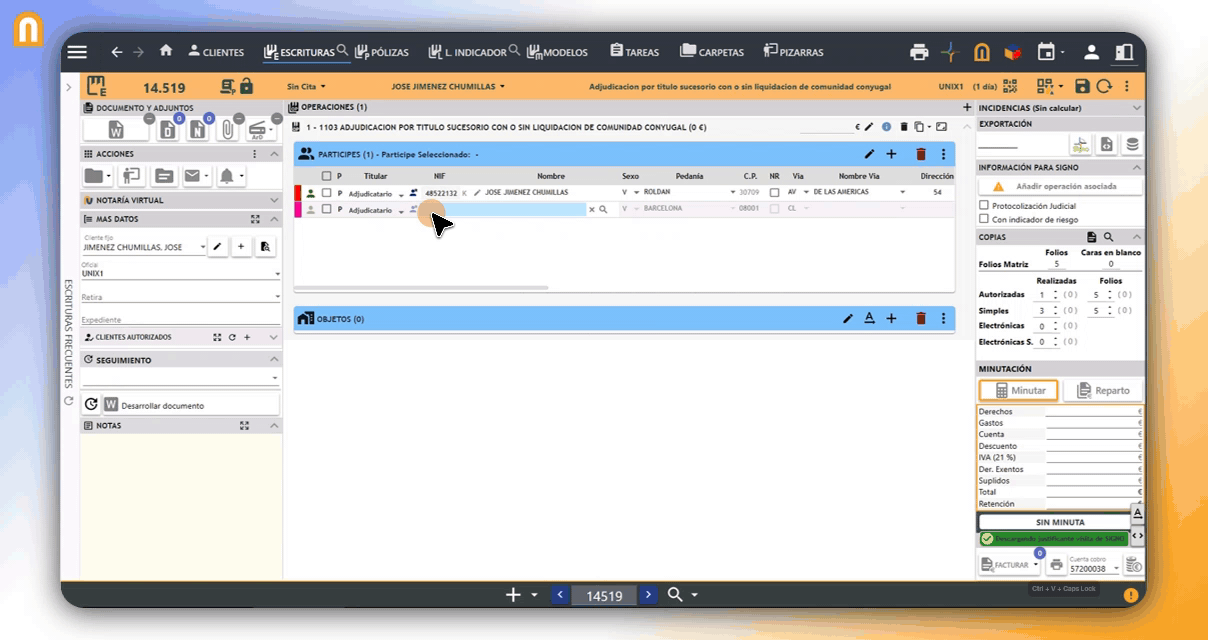Open the Clientes menu
Screen dimensions: 1208x640
click(216, 52)
